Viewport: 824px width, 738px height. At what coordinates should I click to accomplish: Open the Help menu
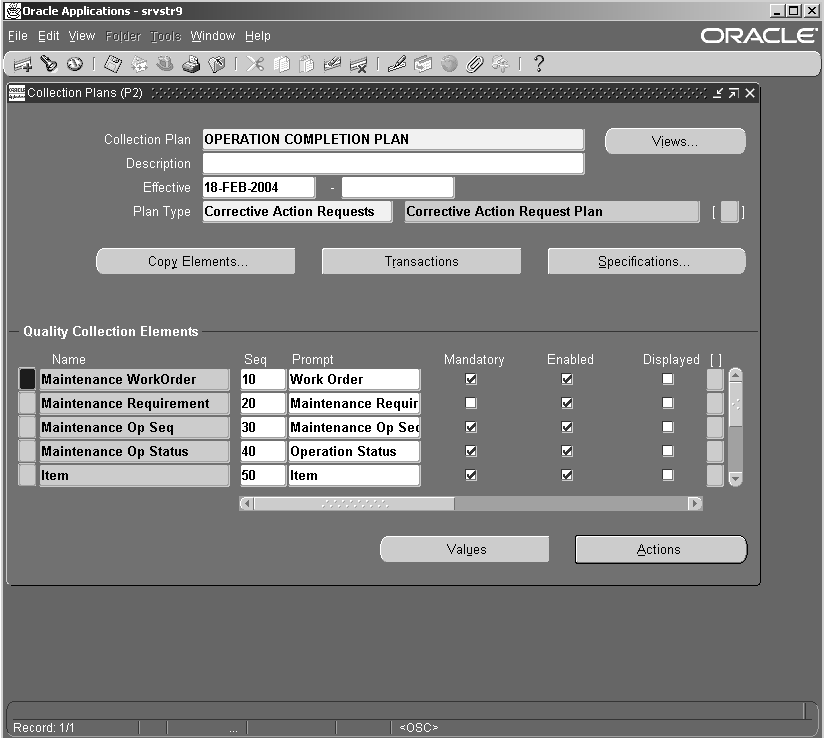pyautogui.click(x=258, y=36)
